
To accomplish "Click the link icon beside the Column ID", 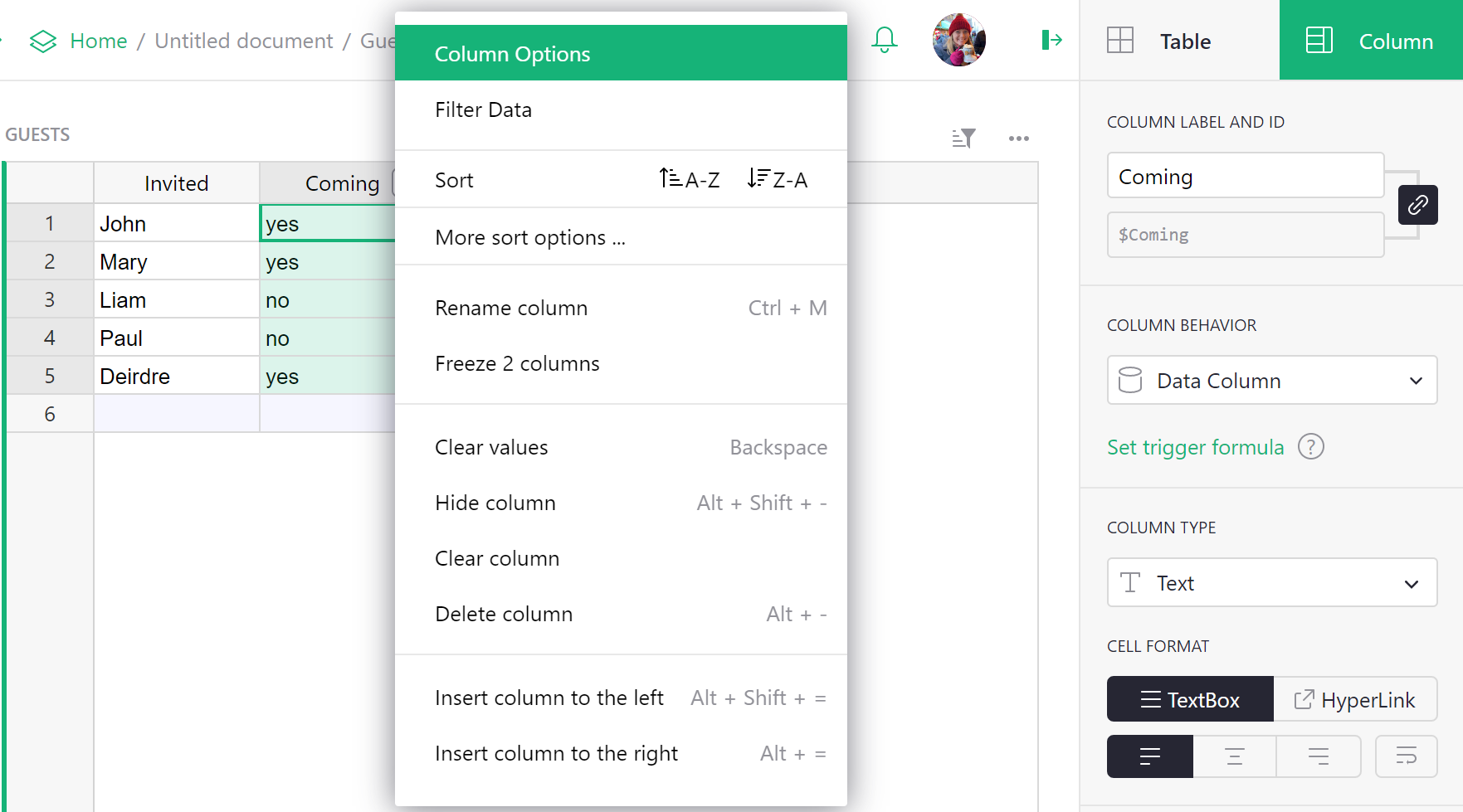I will [x=1417, y=205].
